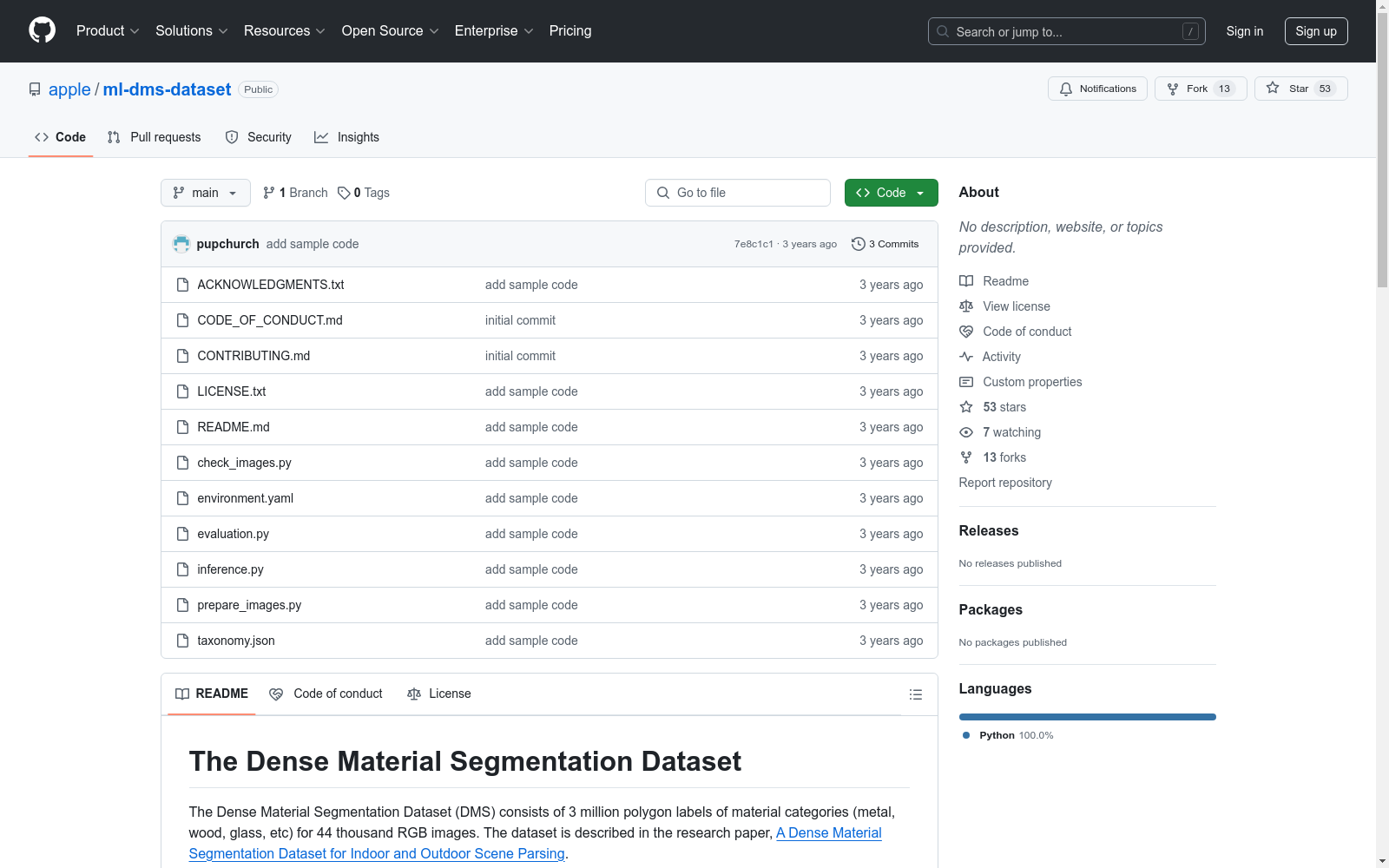This screenshot has width=1389, height=868.
Task: Click the repository icon beside apple
Action: pyautogui.click(x=35, y=89)
